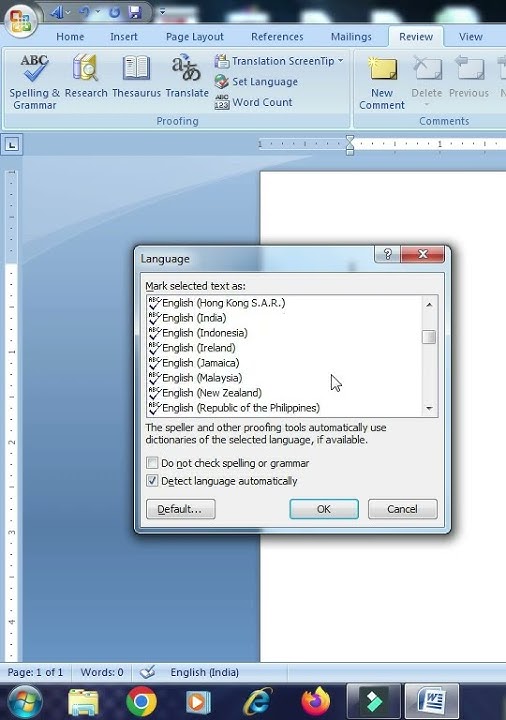The width and height of the screenshot is (506, 720).
Task: Open Word Count from Proofing group
Action: pos(253,102)
